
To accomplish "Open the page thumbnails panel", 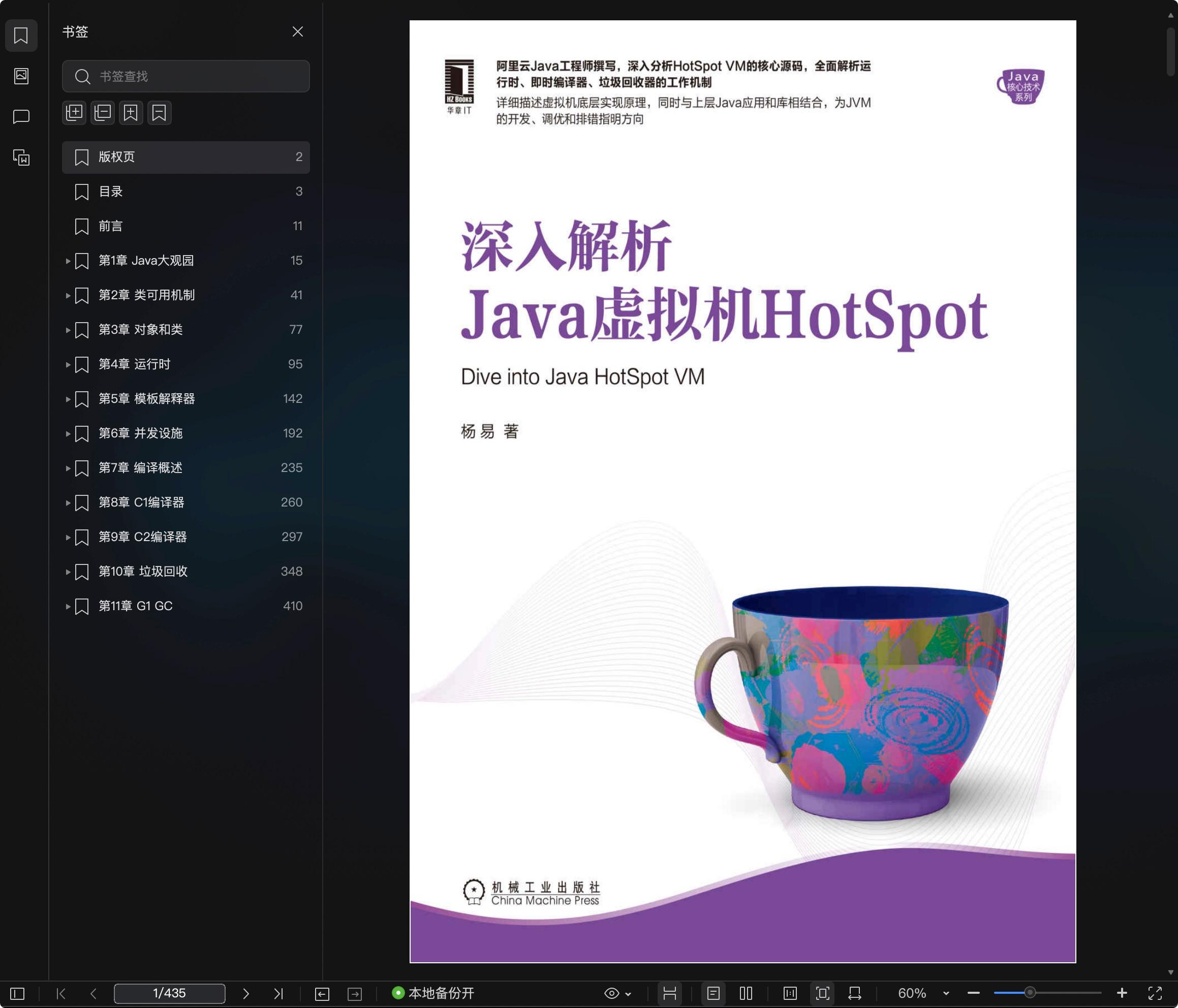I will 21,76.
